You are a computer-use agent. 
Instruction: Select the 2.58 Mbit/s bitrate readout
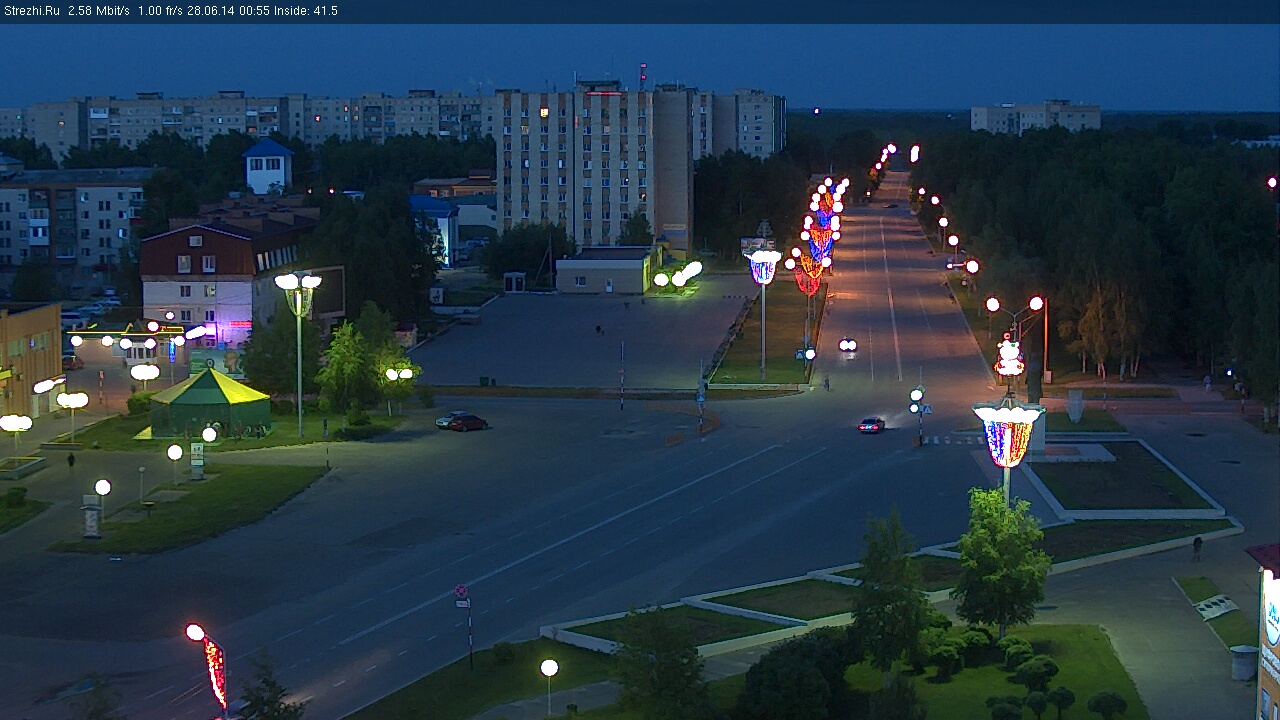tap(99, 11)
